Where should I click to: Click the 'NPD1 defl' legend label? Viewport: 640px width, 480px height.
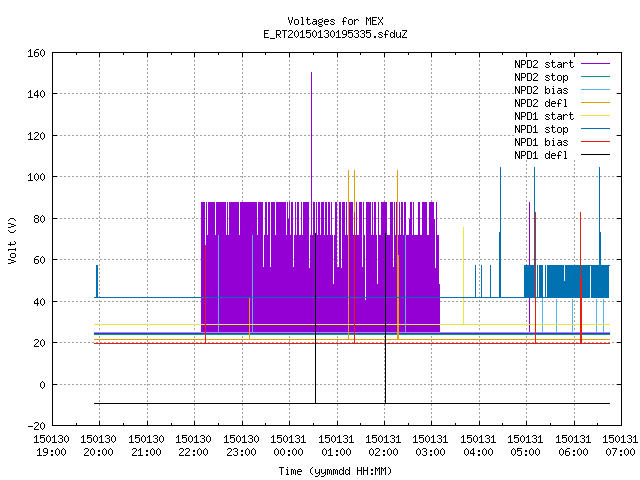point(541,155)
